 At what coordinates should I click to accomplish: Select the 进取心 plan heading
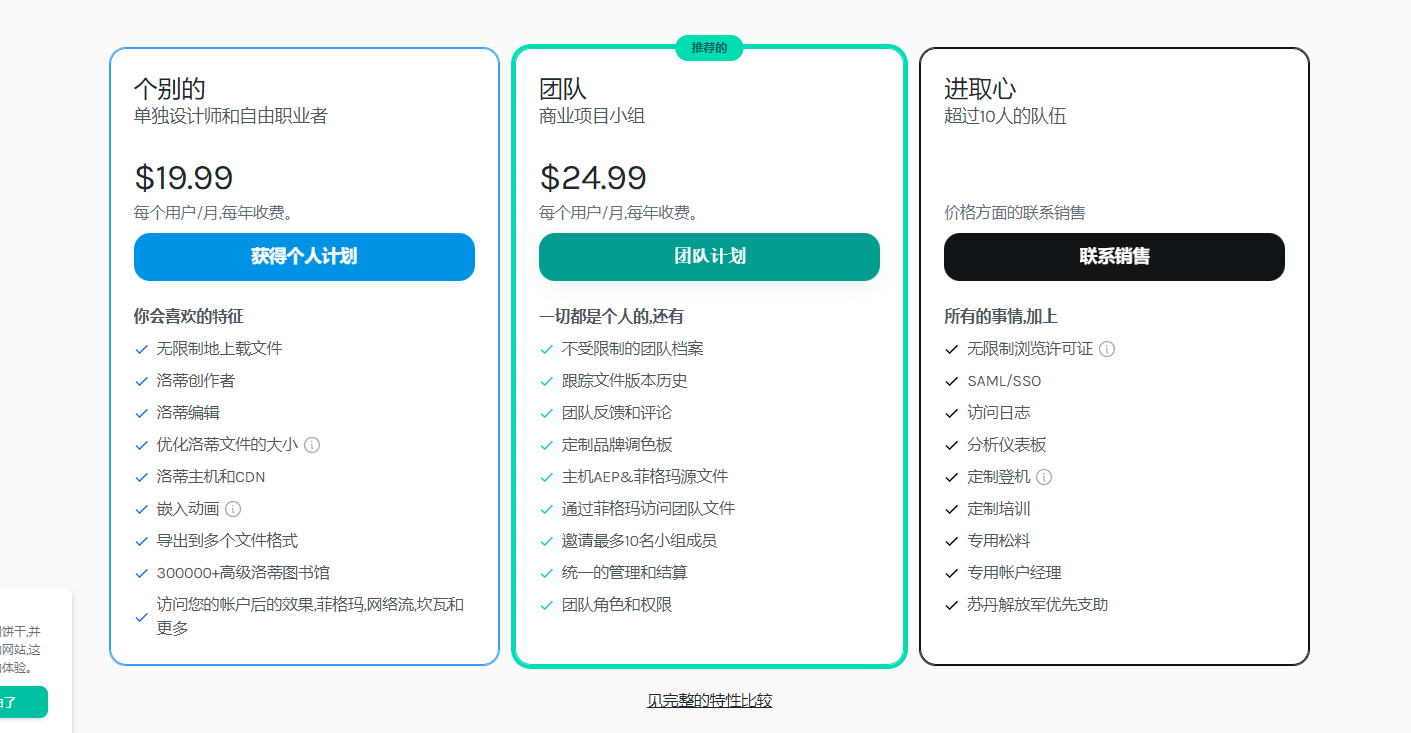point(980,89)
